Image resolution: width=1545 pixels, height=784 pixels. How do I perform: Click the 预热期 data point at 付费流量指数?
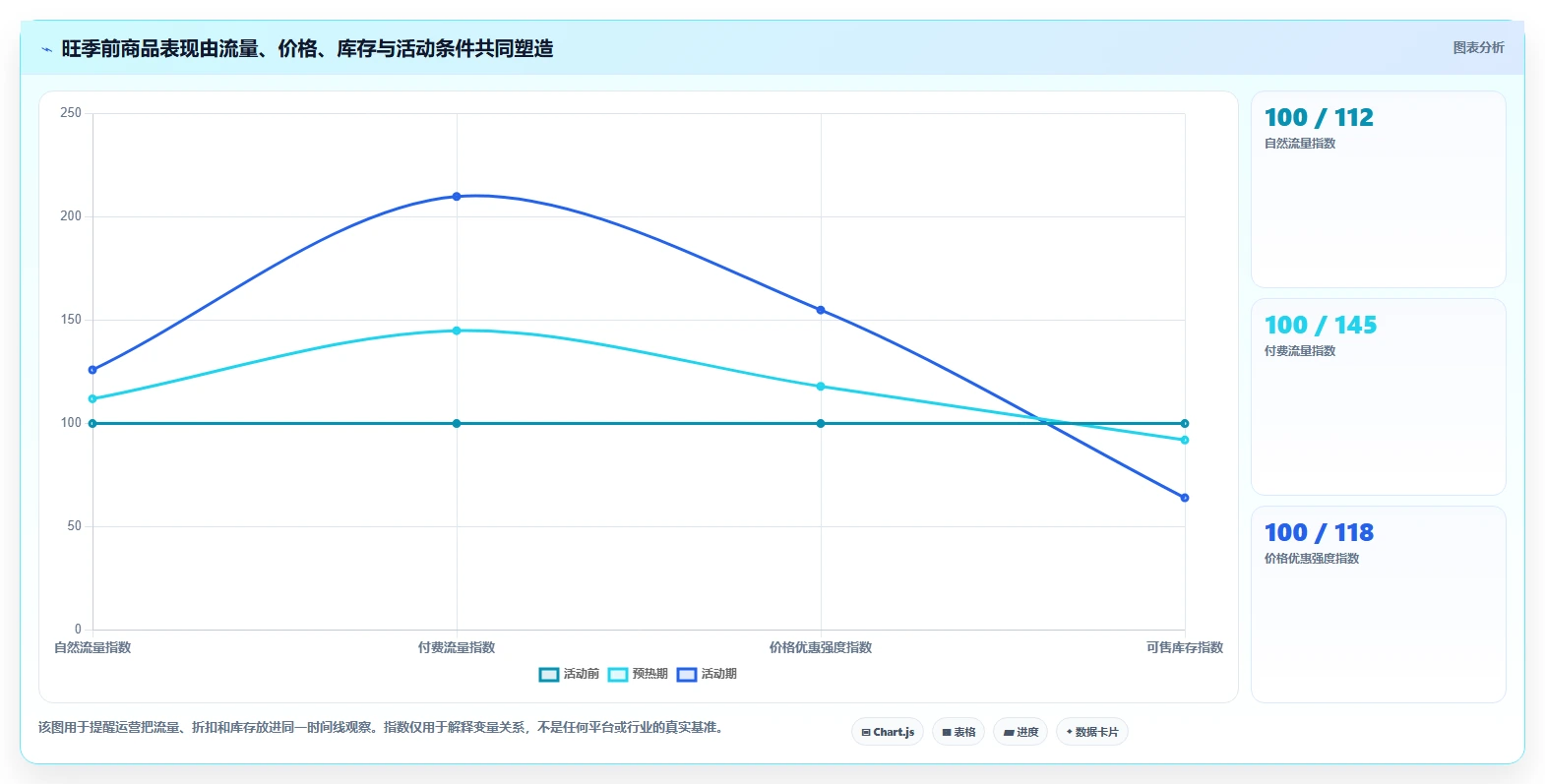click(457, 331)
